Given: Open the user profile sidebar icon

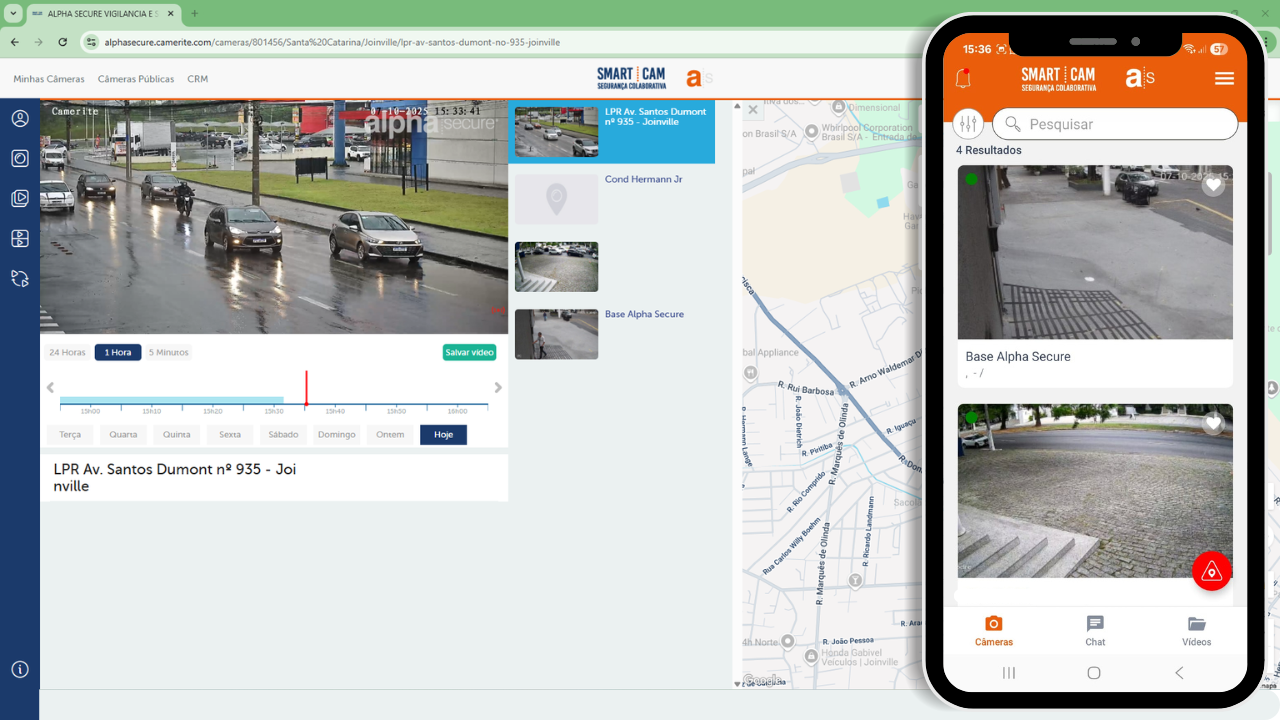Looking at the screenshot, I should pyautogui.click(x=20, y=119).
